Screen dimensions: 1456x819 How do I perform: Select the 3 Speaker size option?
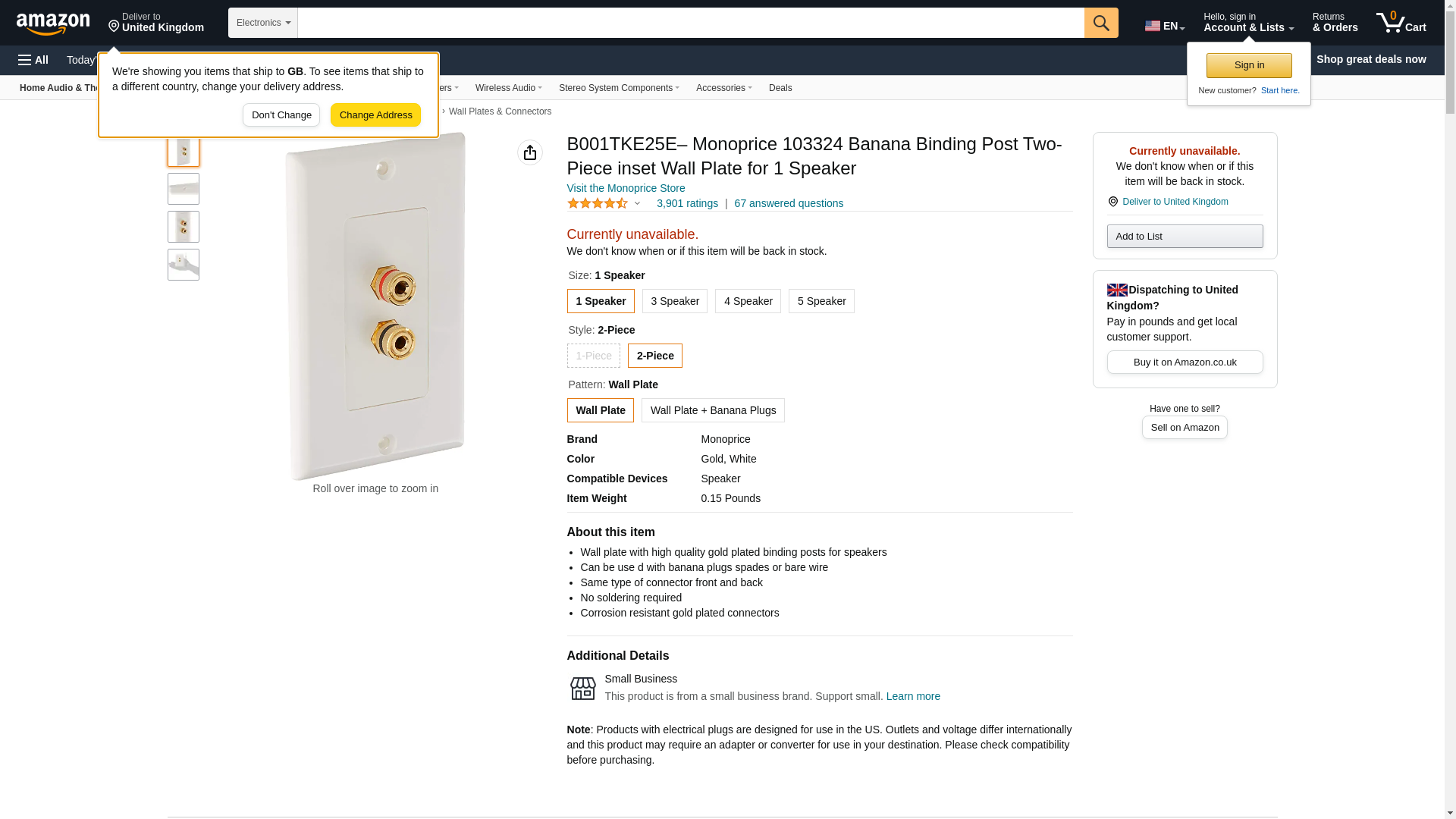[x=674, y=301]
